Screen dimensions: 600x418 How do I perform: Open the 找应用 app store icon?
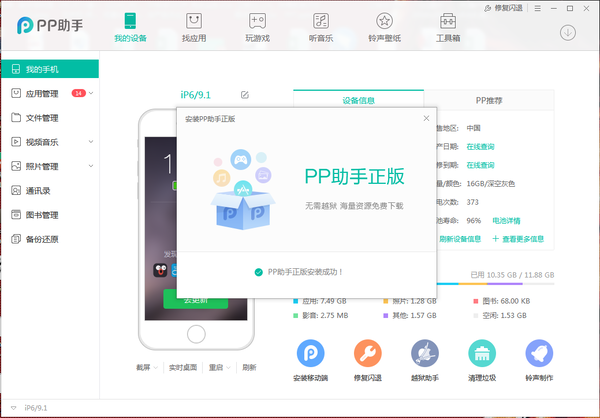194,21
